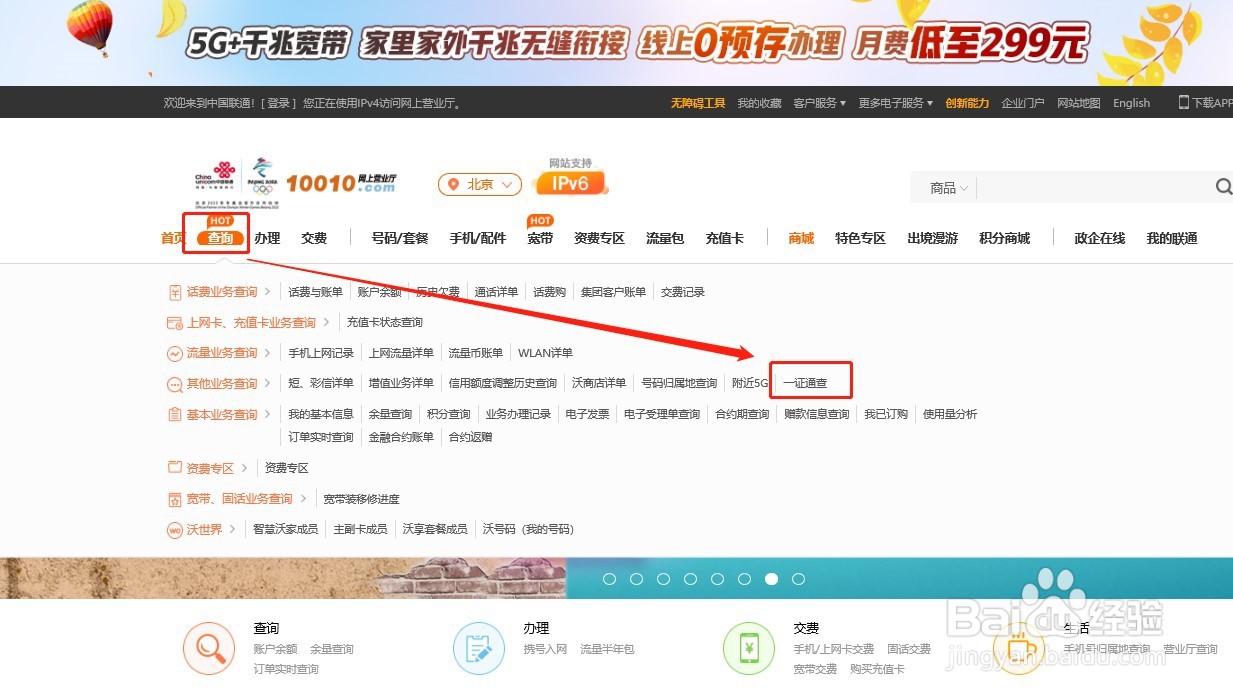The height and width of the screenshot is (699, 1233).
Task: Open the 附近5G link
Action: (750, 383)
